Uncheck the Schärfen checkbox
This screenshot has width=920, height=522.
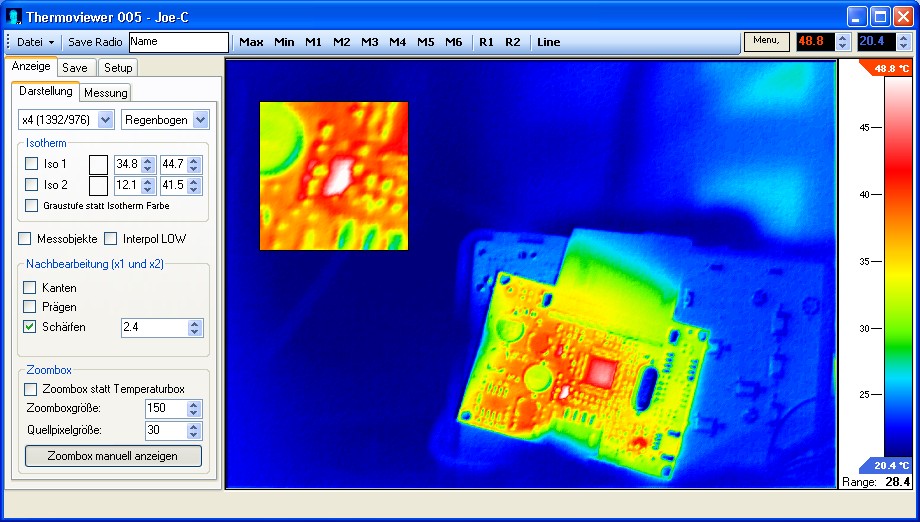click(x=30, y=327)
